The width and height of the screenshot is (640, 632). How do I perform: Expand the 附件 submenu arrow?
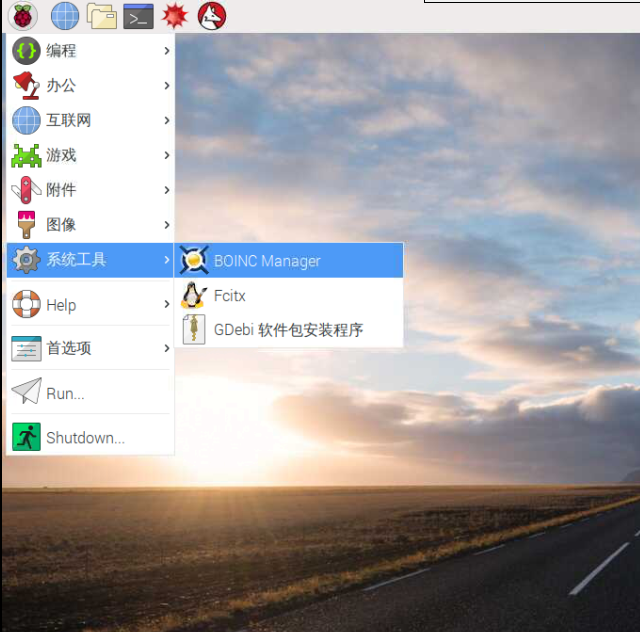click(167, 190)
